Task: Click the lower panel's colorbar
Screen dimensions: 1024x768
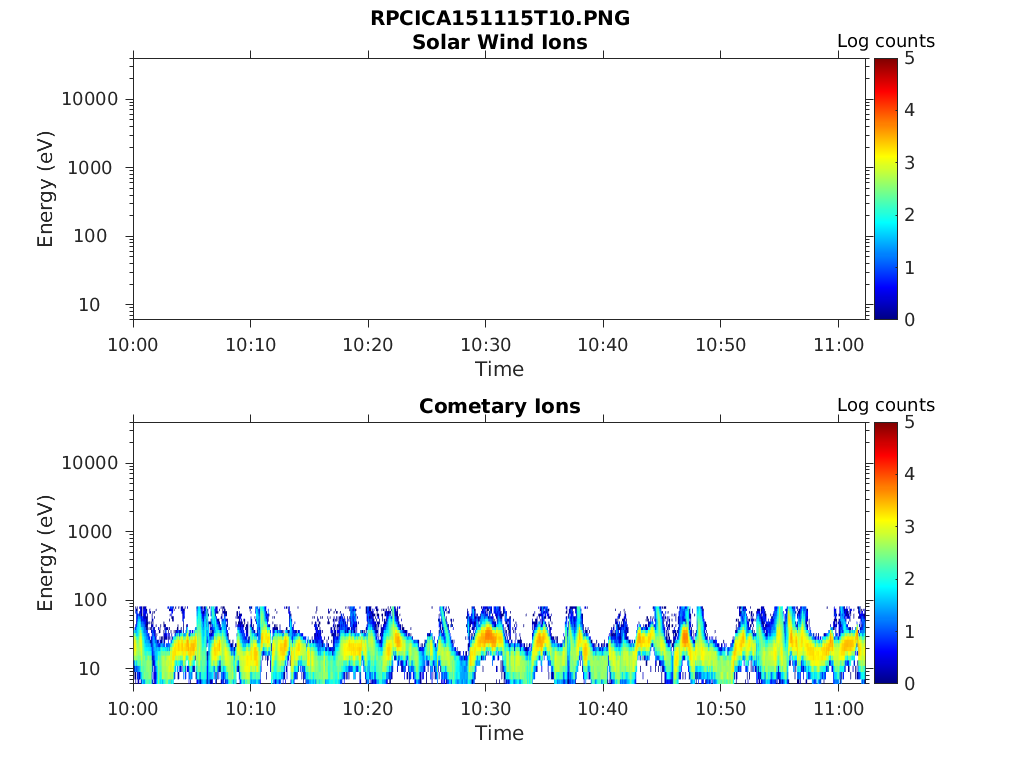Action: pyautogui.click(x=886, y=552)
